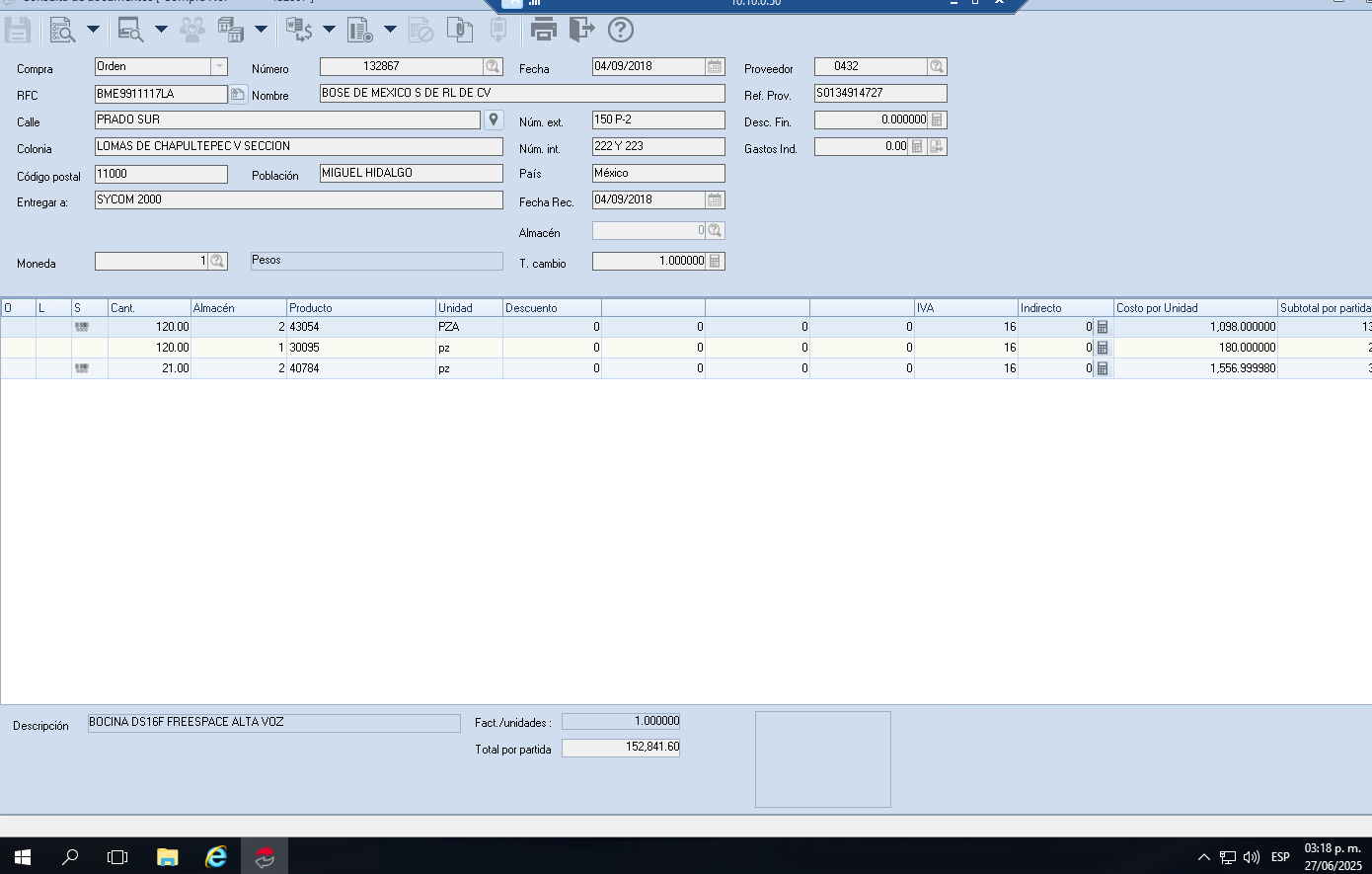Select product cell 30095
1372x874 pixels.
[x=360, y=348]
